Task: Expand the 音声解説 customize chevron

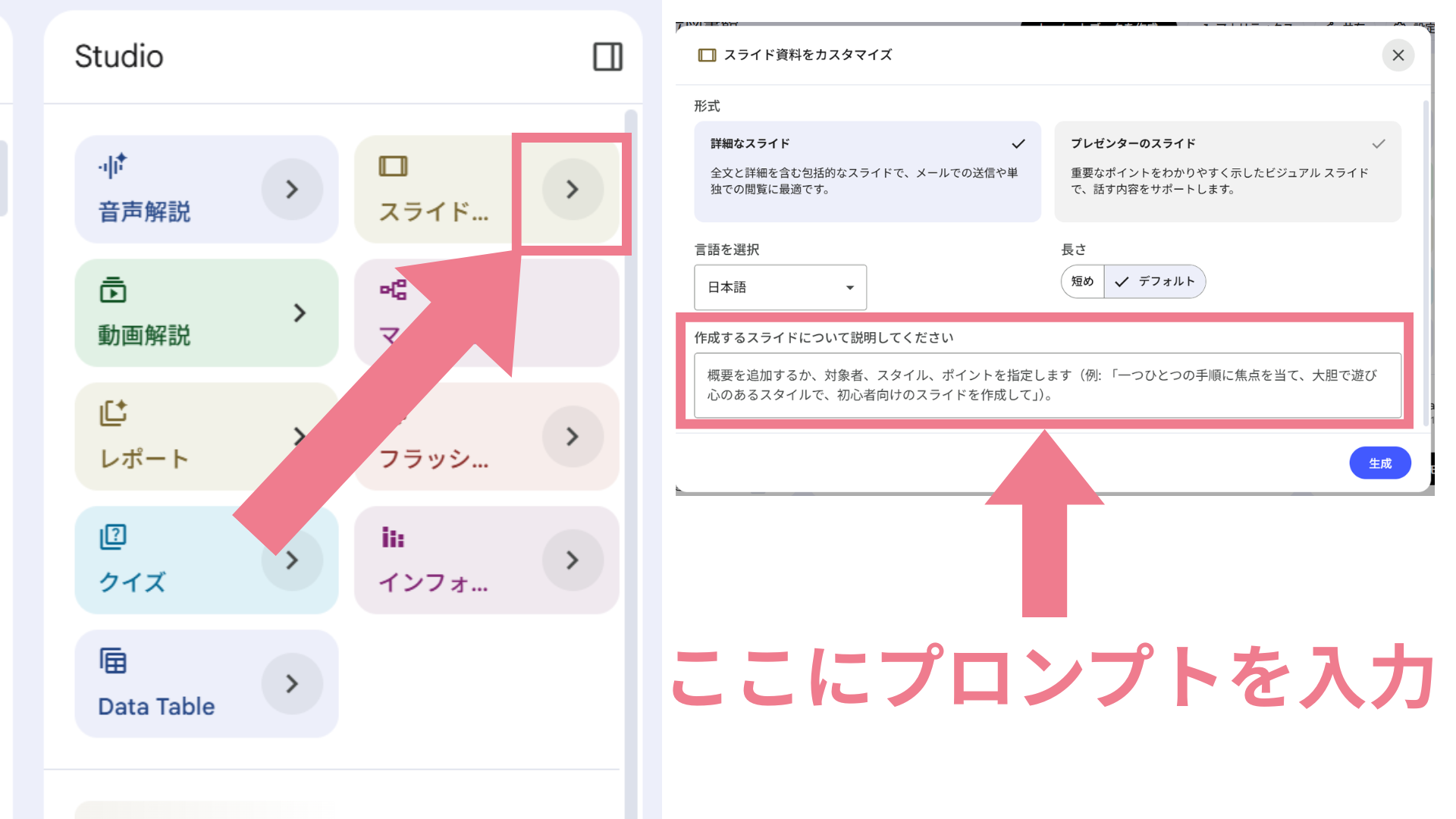Action: (292, 190)
